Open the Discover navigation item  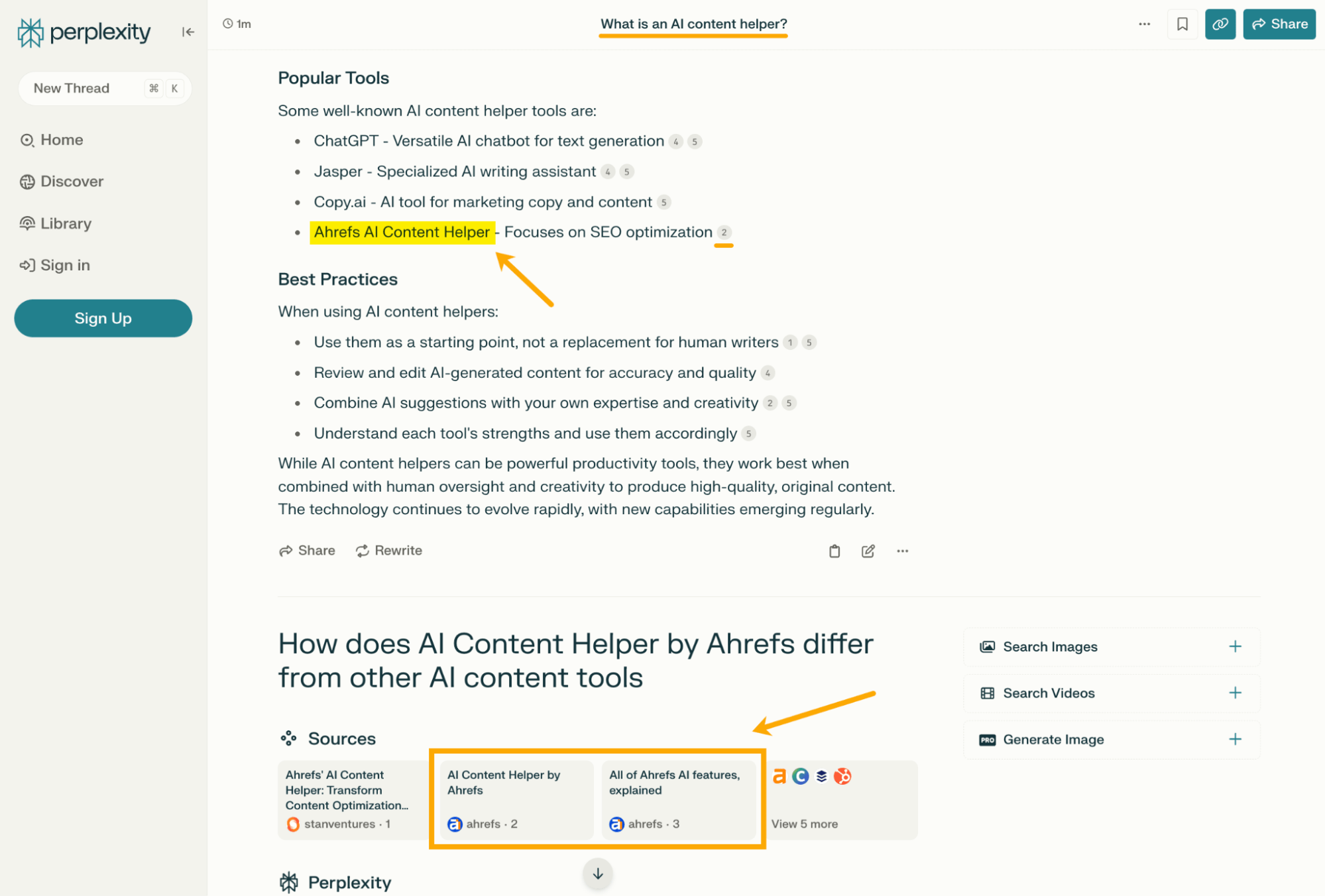[x=72, y=181]
